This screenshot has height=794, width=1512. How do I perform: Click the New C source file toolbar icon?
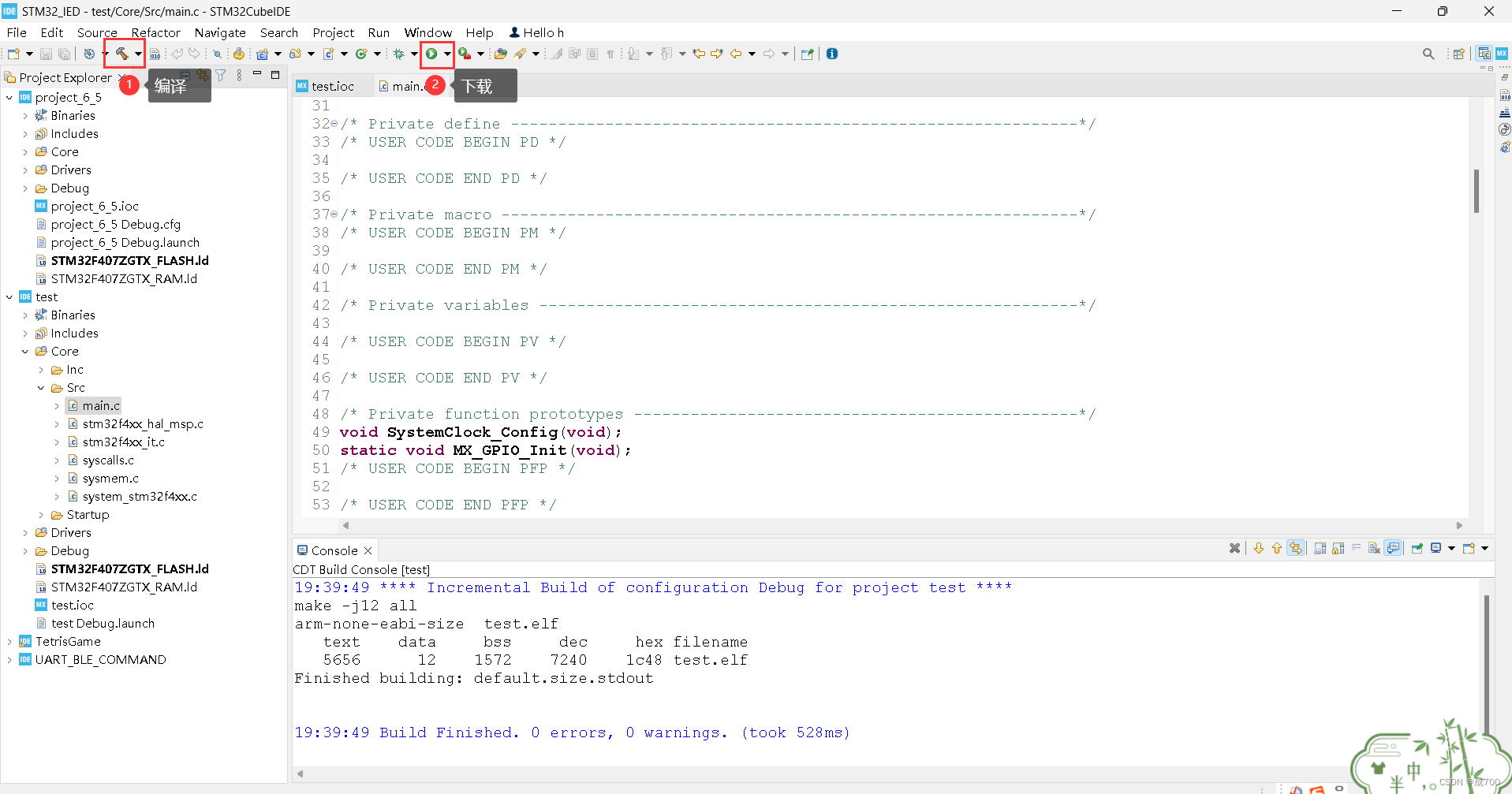(328, 54)
